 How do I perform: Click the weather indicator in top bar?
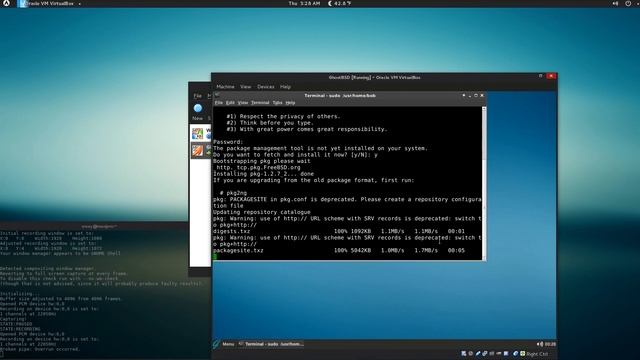coord(340,3)
